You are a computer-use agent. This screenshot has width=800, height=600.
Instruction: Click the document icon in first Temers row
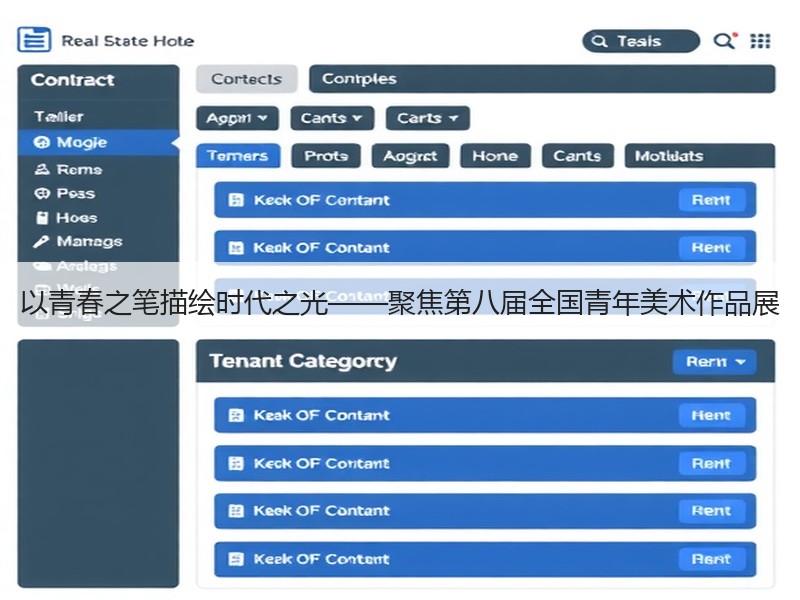pyautogui.click(x=236, y=200)
